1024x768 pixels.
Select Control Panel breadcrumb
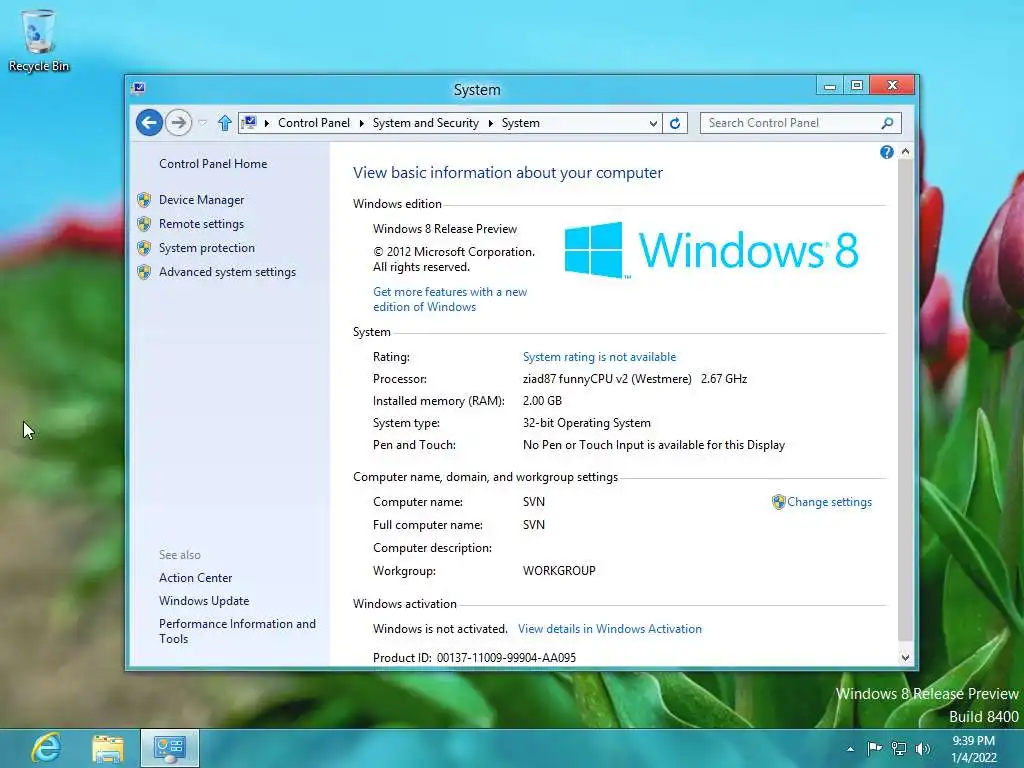click(313, 123)
